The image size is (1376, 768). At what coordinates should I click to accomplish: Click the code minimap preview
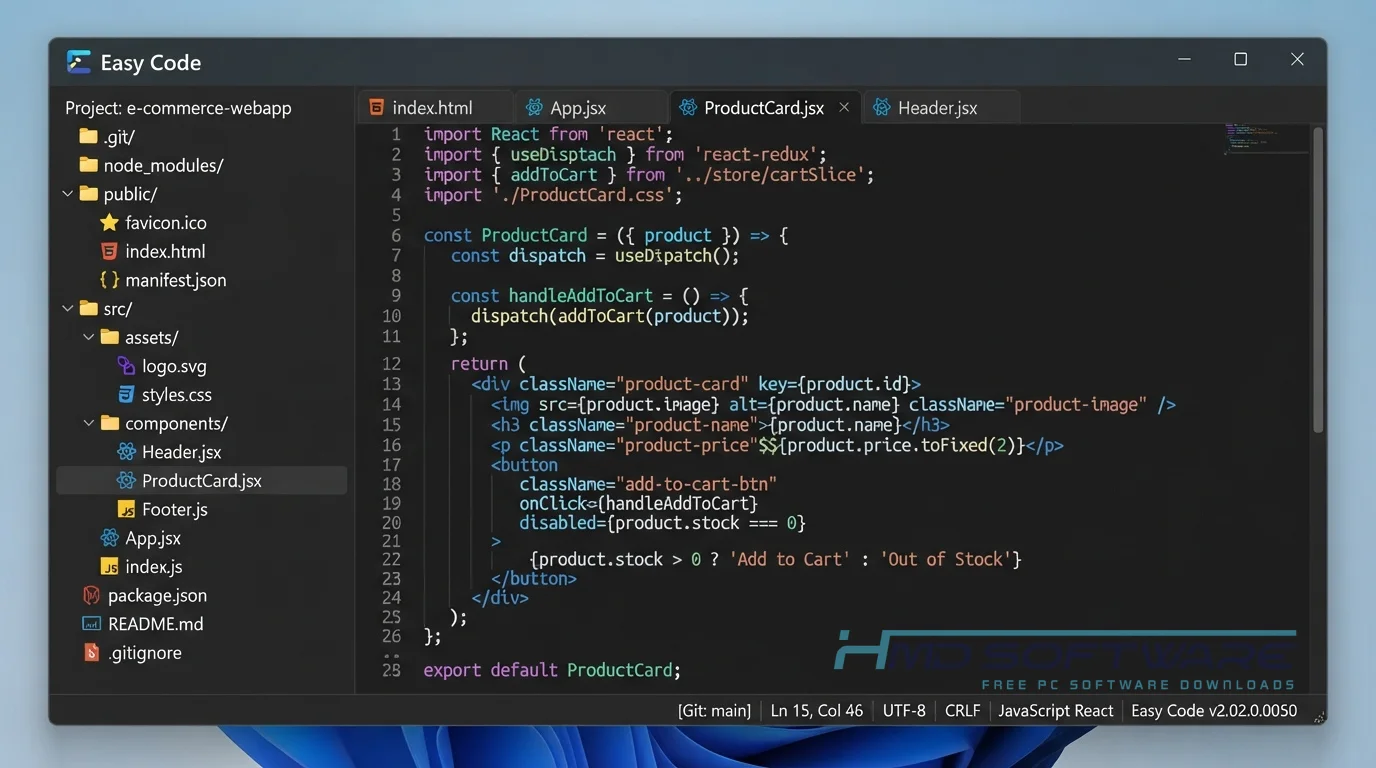pyautogui.click(x=1266, y=140)
